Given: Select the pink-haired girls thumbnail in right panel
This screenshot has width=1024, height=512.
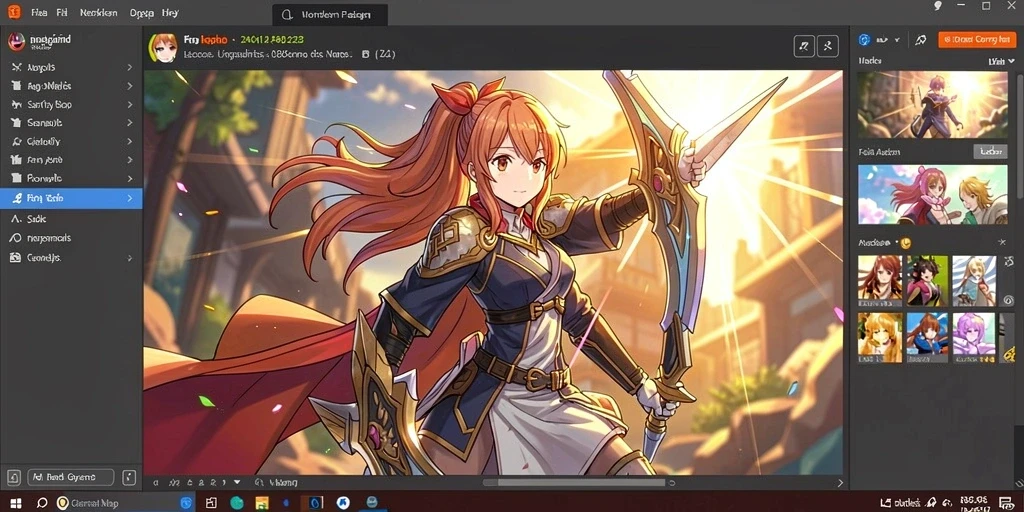Looking at the screenshot, I should (x=933, y=195).
